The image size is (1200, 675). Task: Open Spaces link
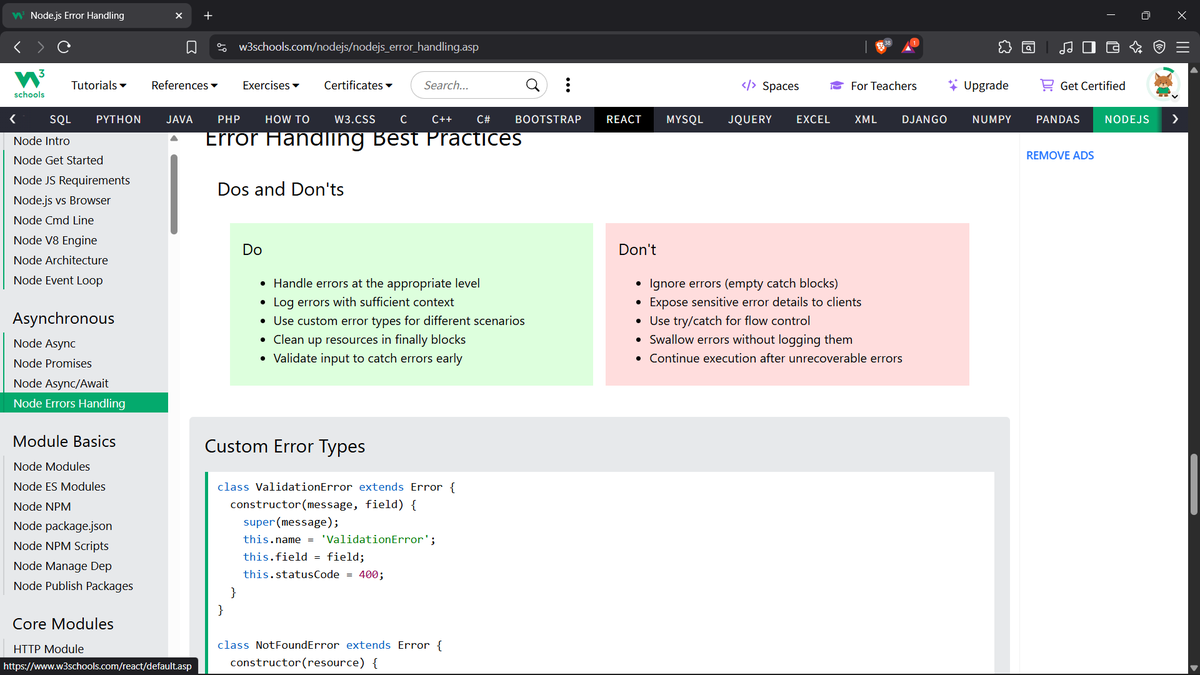(770, 86)
